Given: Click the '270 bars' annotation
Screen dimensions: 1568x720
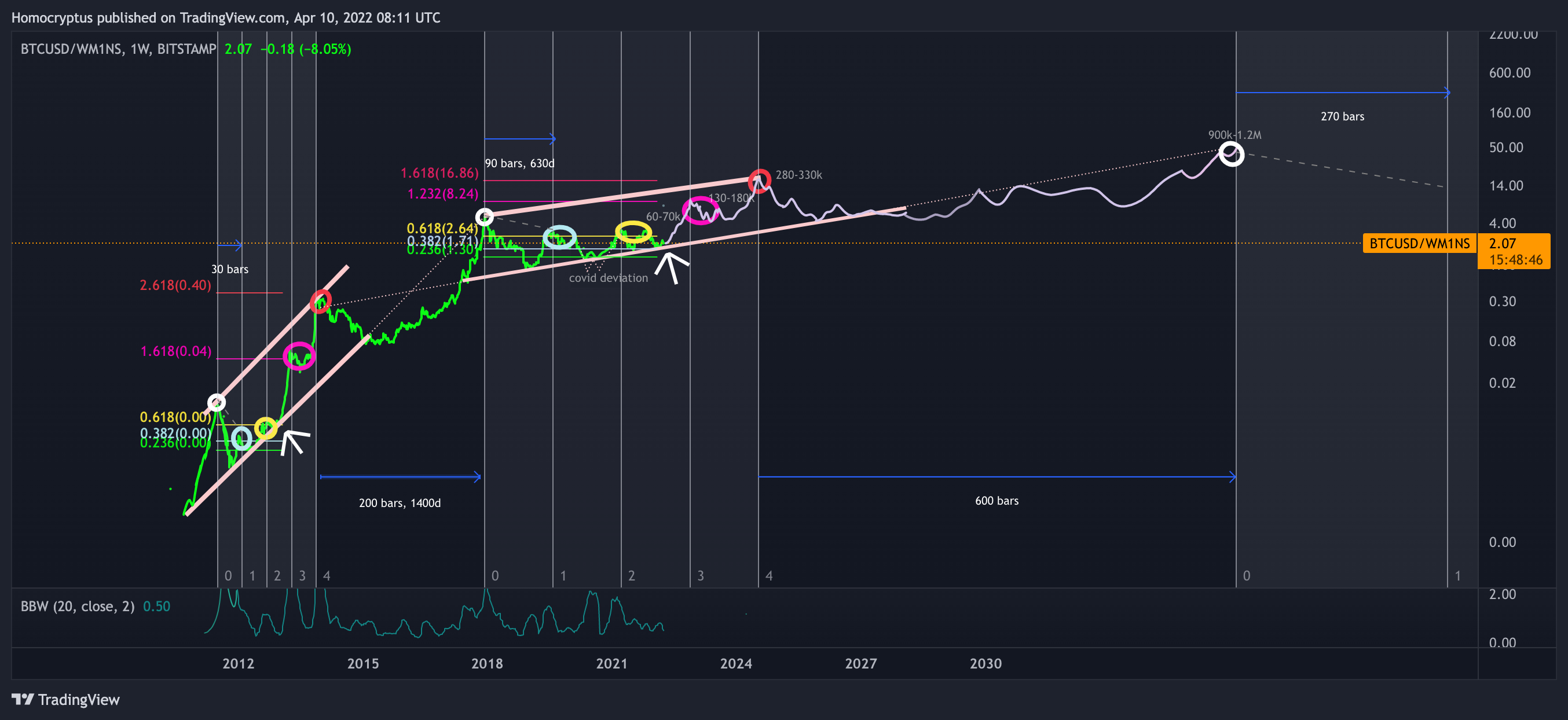Looking at the screenshot, I should [x=1342, y=116].
